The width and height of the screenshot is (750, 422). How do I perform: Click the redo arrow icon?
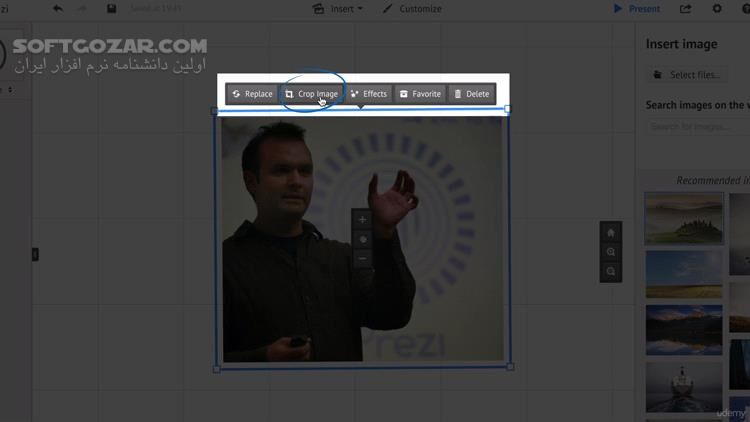click(84, 9)
